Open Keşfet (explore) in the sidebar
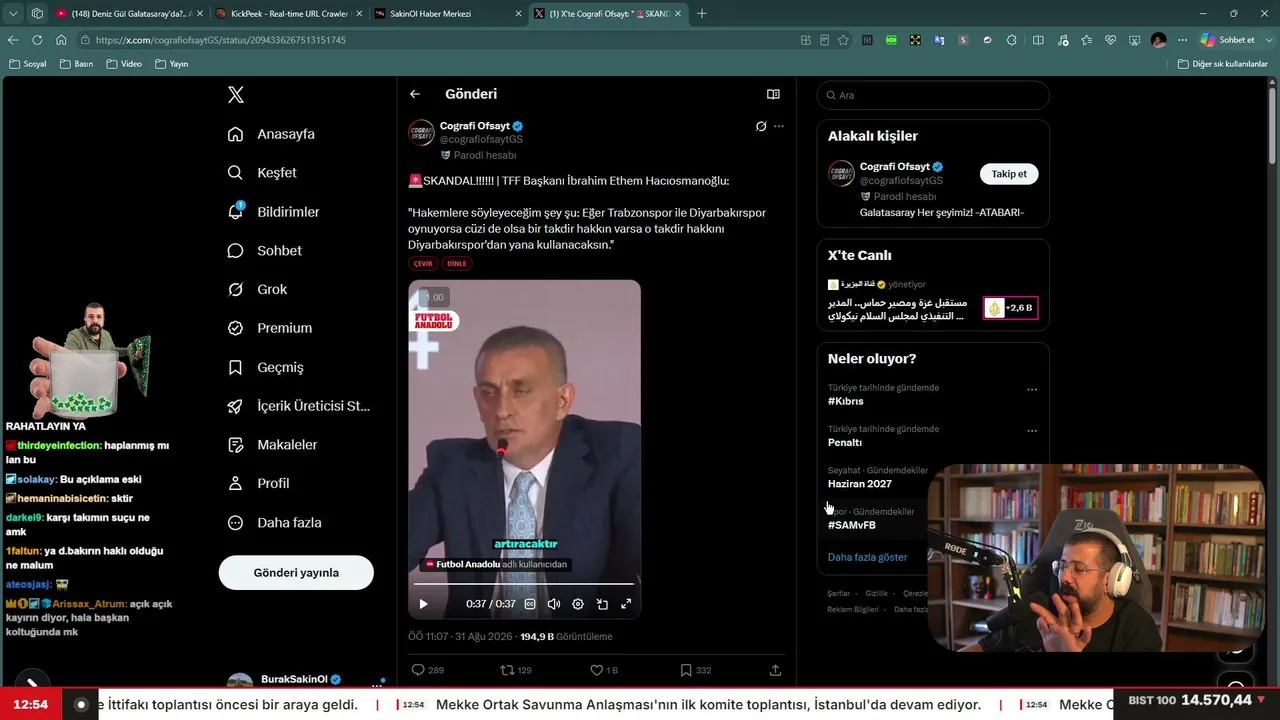1280x720 pixels. [x=262, y=173]
